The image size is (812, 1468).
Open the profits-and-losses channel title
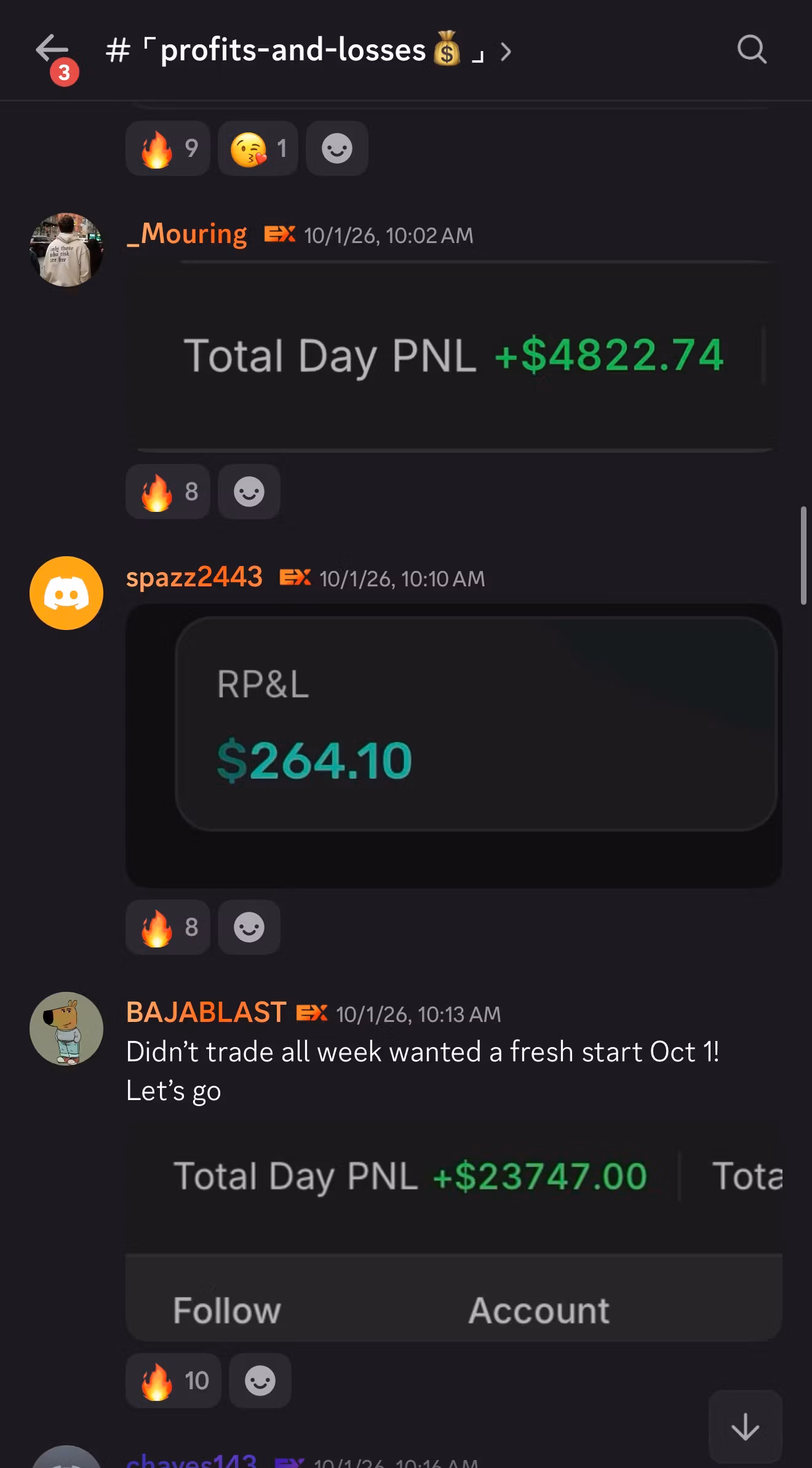(x=295, y=50)
